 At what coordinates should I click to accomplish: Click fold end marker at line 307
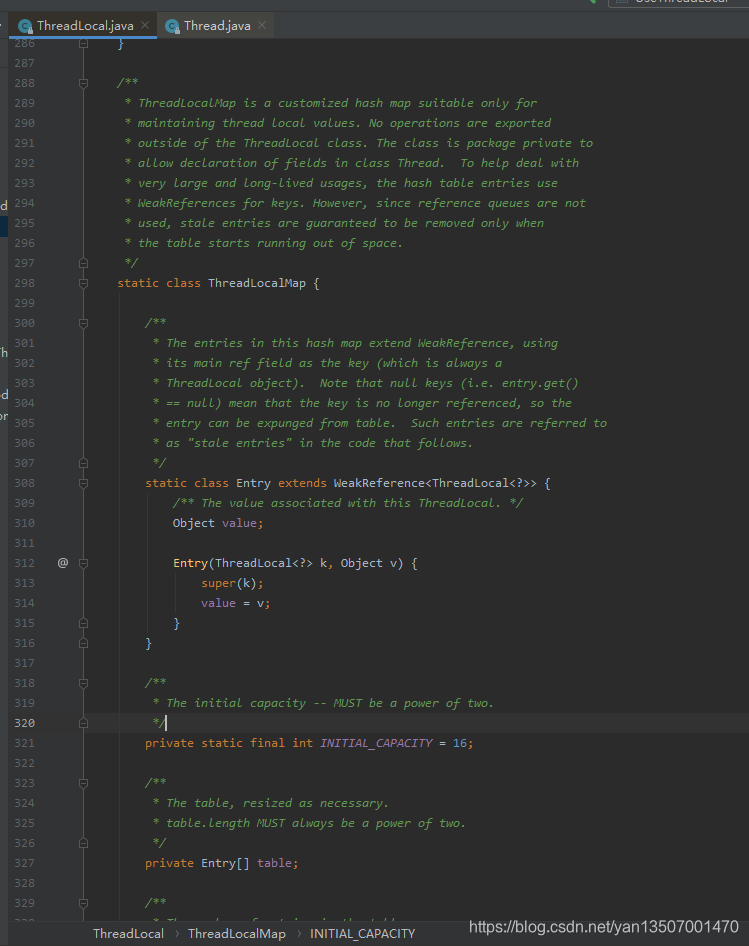pos(83,463)
